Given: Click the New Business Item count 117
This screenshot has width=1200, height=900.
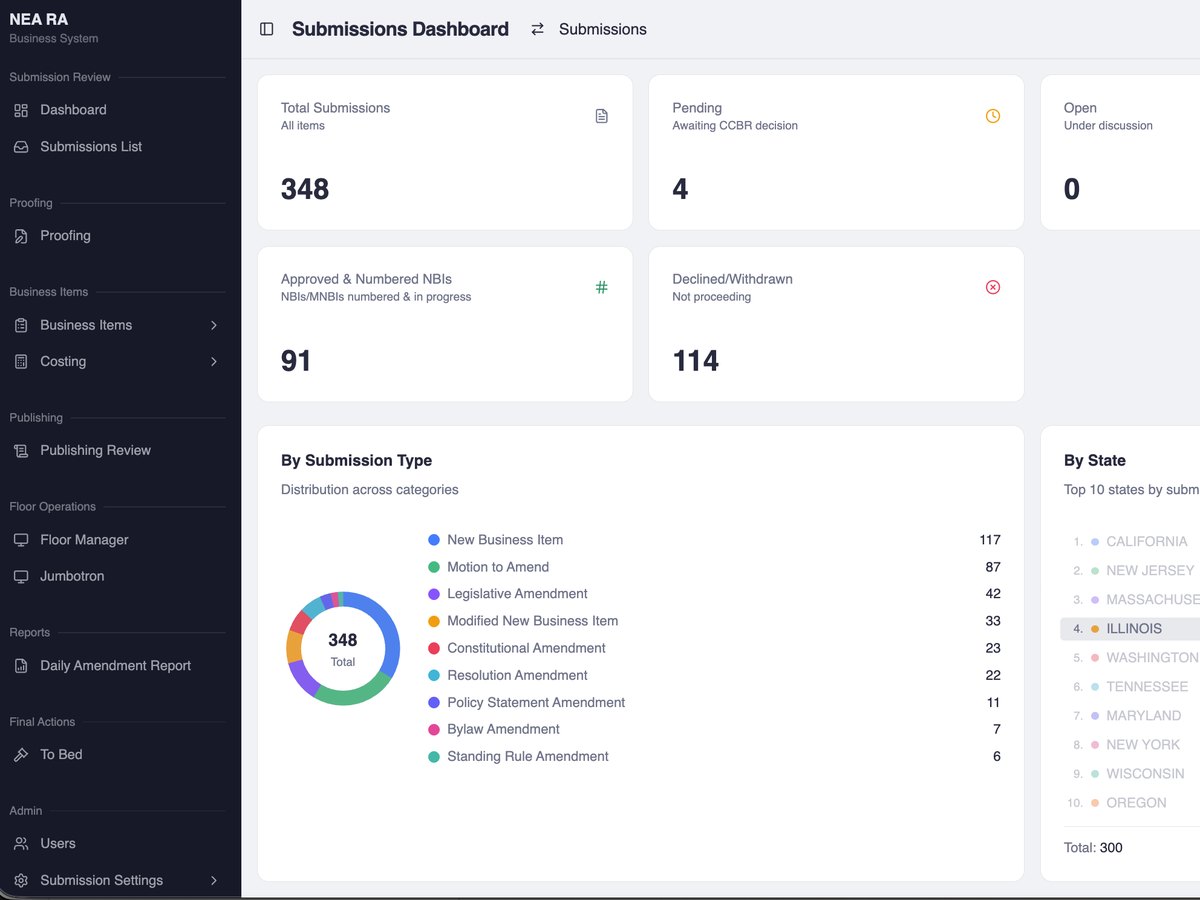Looking at the screenshot, I should tap(990, 540).
